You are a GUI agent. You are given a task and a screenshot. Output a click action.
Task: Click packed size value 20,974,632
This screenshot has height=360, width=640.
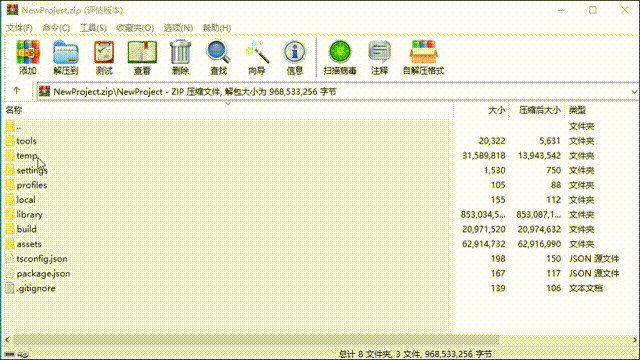pyautogui.click(x=539, y=229)
